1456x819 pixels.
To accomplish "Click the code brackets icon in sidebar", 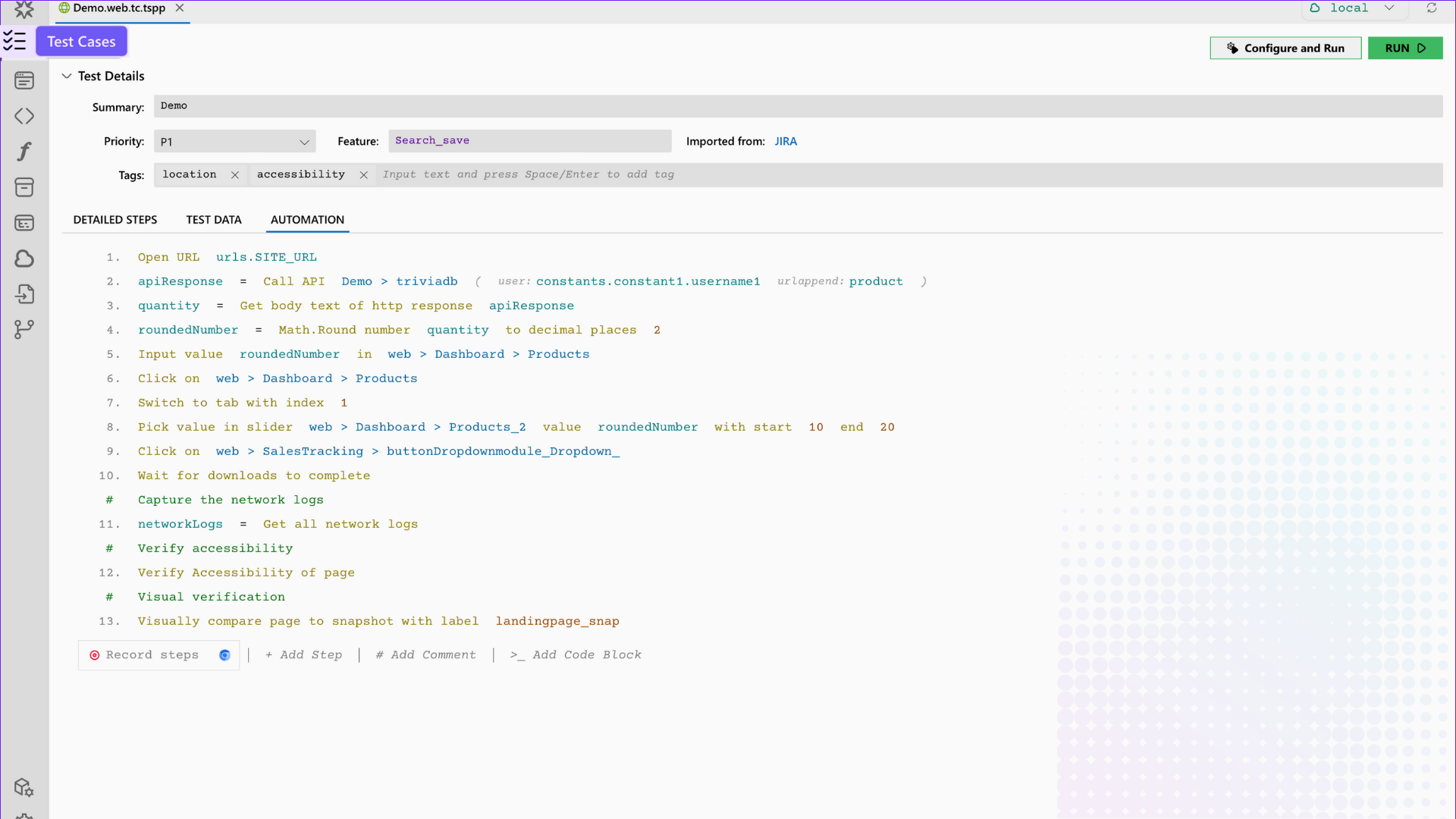I will click(24, 116).
